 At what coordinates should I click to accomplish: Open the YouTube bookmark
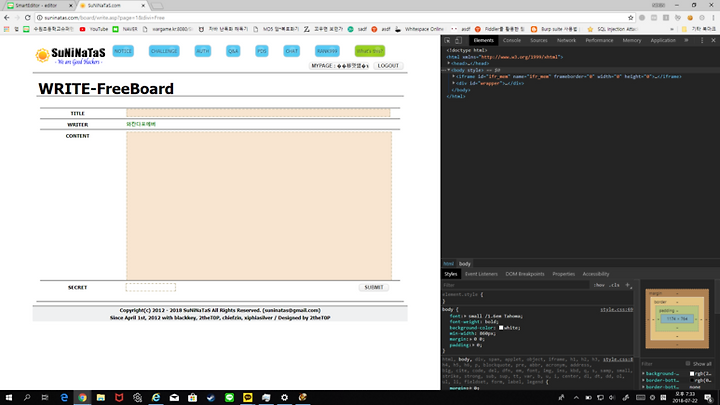(x=94, y=29)
